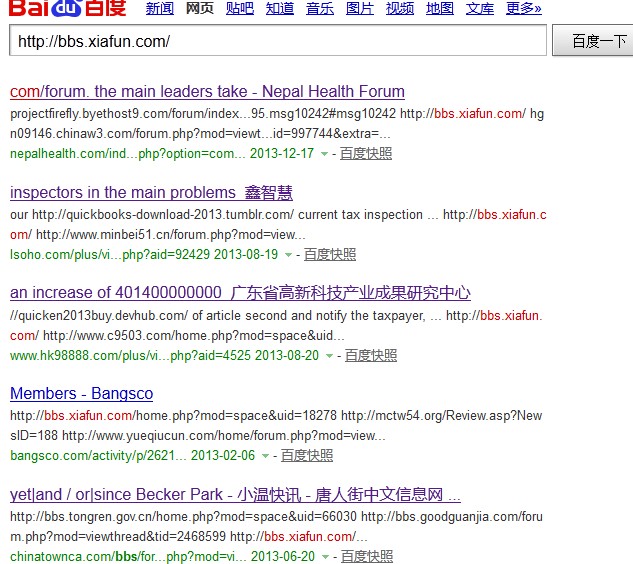The height and width of the screenshot is (564, 633).
Task: Click snippet text 'home.php?mod=space&uid=18278'
Action: coord(235,416)
